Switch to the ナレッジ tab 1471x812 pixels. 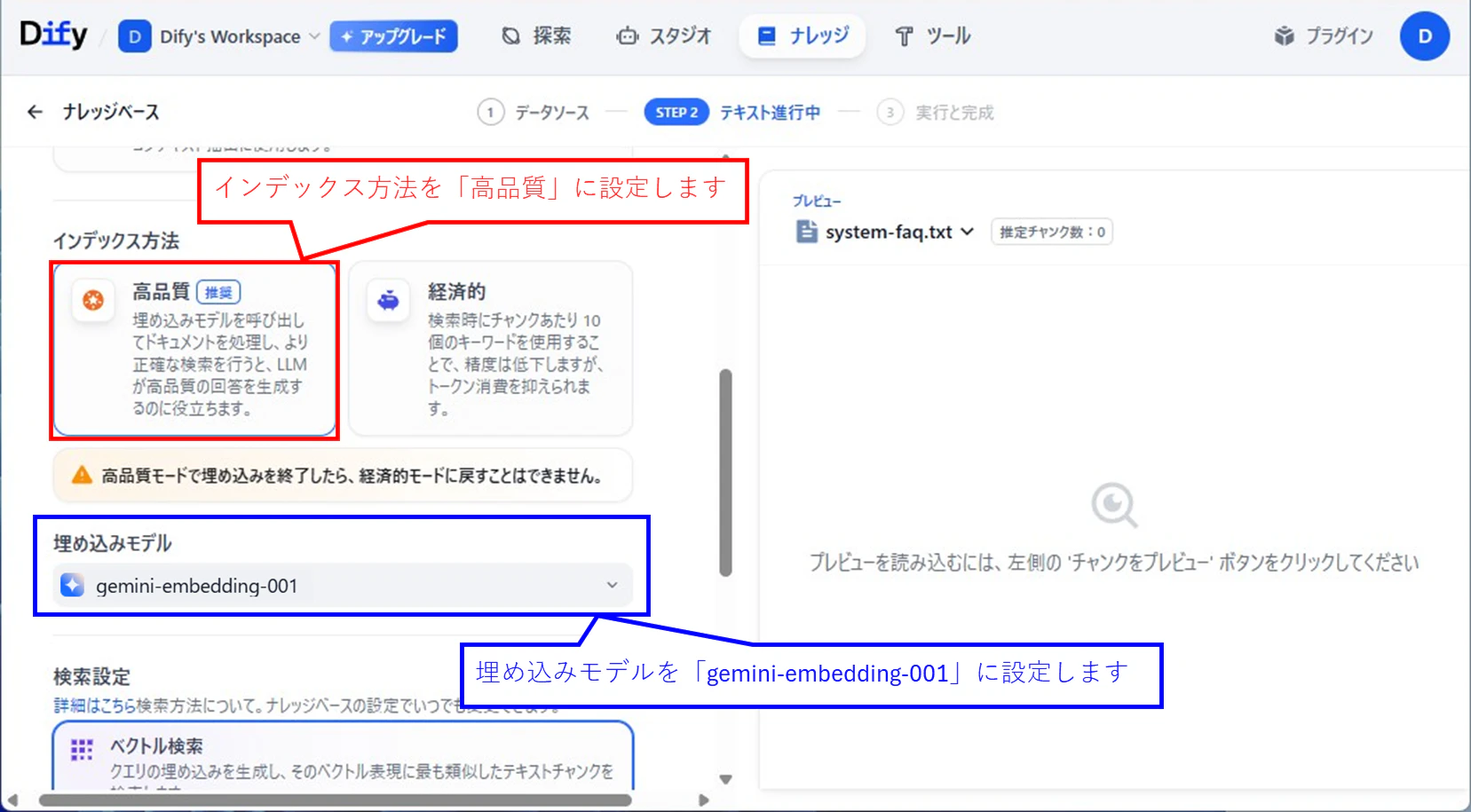pos(803,35)
